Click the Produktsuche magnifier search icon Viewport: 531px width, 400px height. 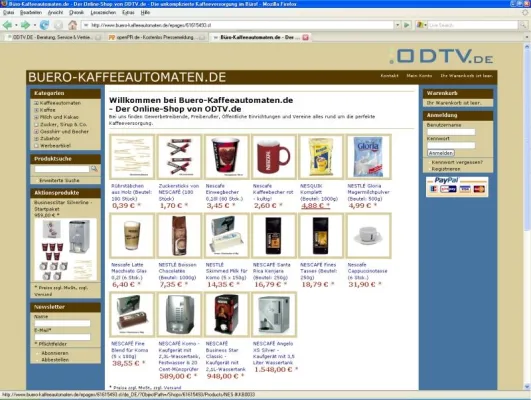tap(94, 168)
